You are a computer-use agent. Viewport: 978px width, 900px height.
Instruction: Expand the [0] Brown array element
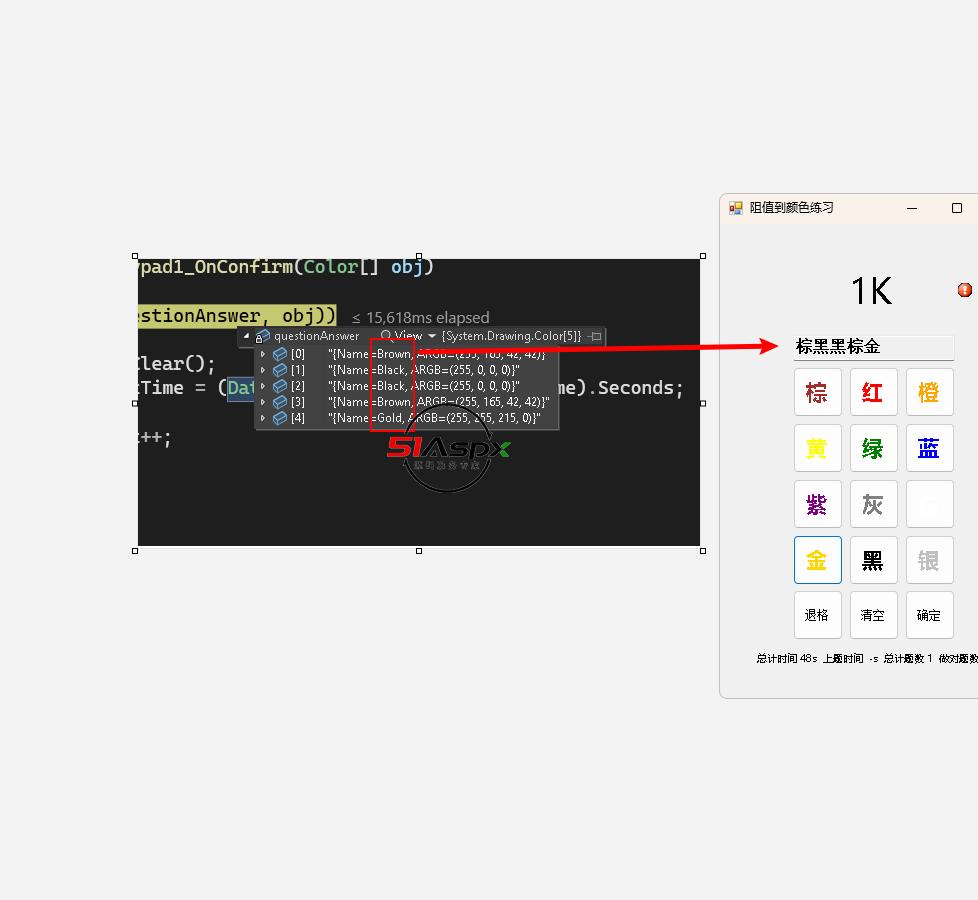click(x=263, y=354)
